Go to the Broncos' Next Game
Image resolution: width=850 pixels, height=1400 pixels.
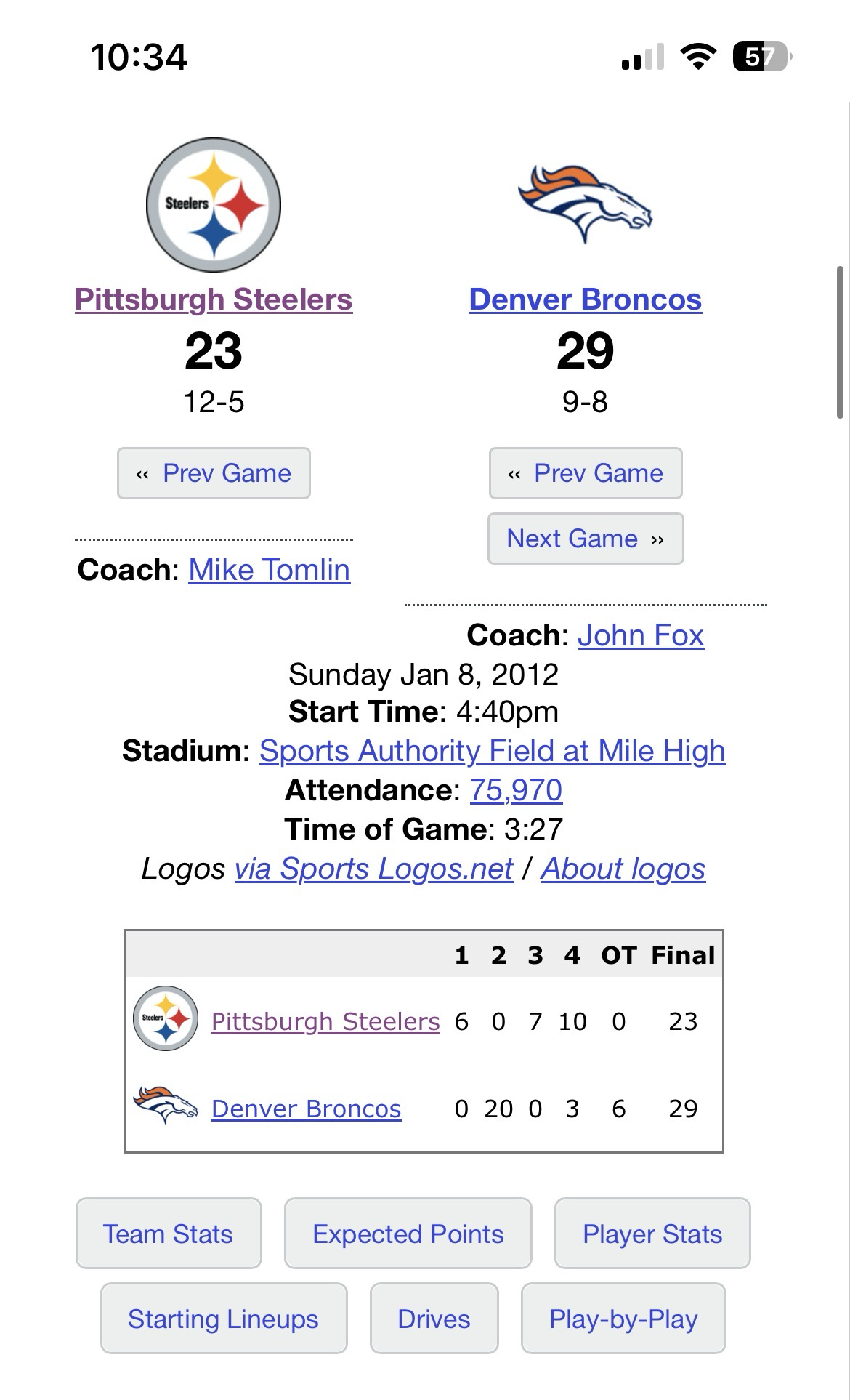point(586,539)
